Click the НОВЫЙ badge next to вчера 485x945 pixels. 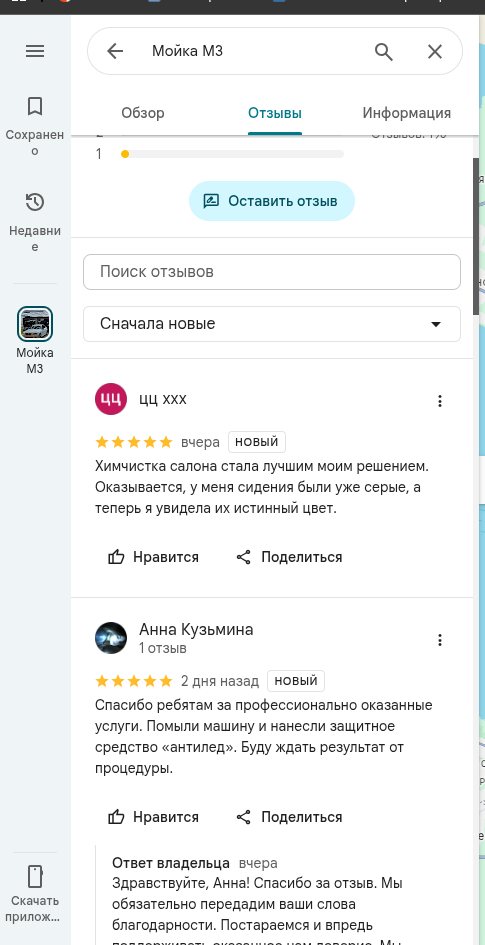(257, 442)
